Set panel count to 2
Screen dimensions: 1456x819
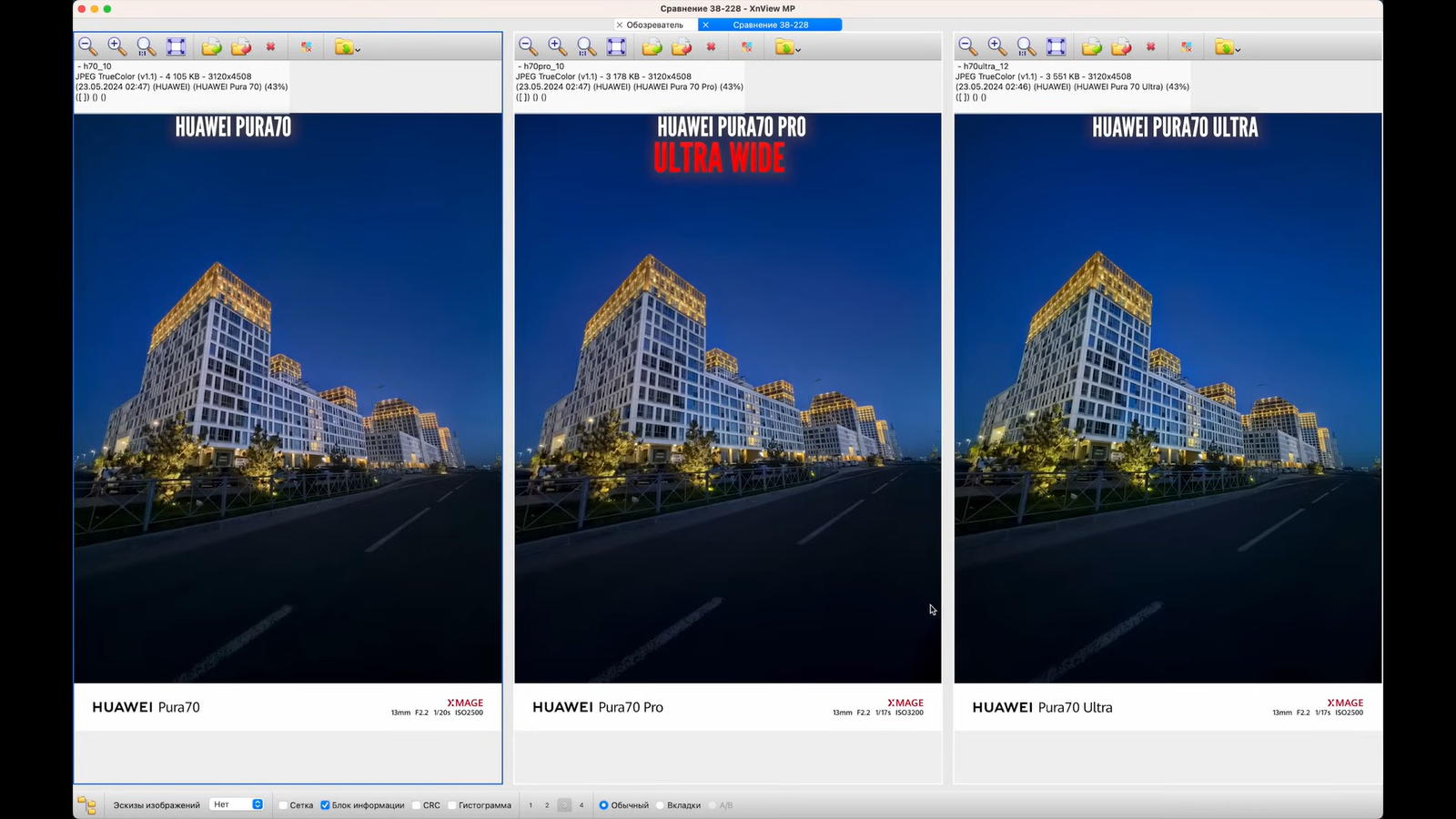tap(547, 805)
